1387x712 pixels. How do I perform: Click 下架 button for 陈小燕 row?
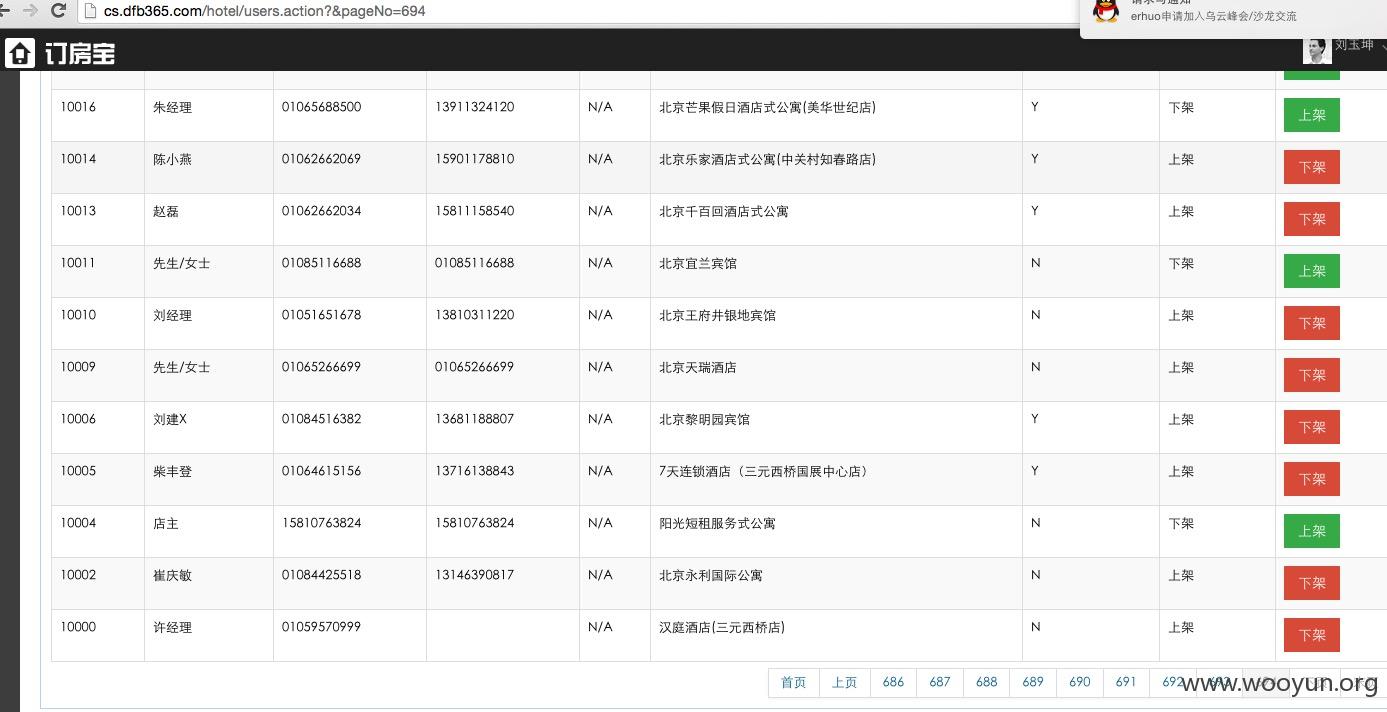pos(1312,167)
